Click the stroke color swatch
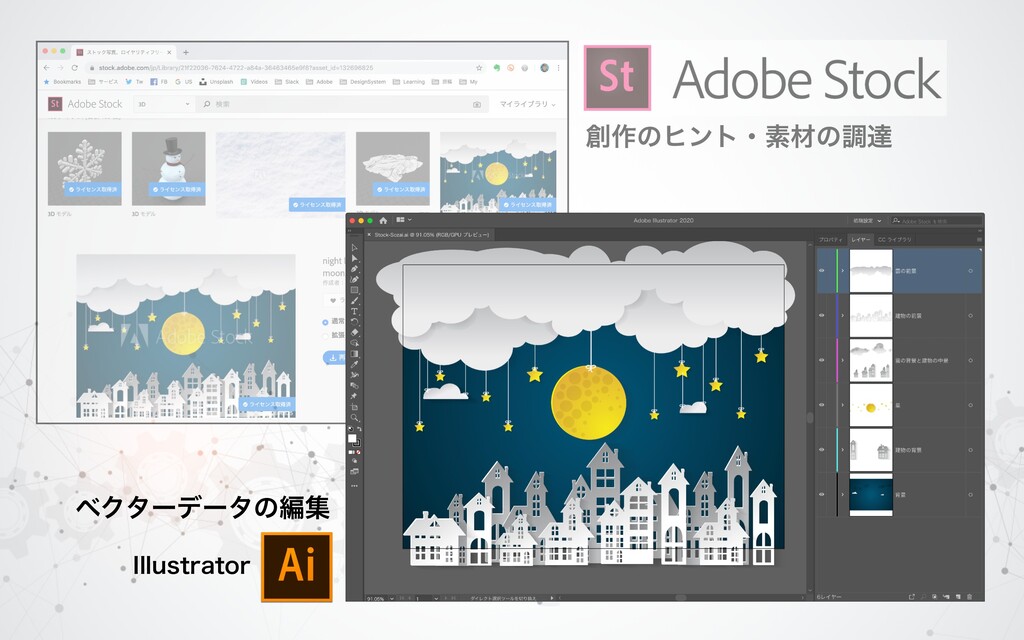The image size is (1024, 640). pyautogui.click(x=357, y=443)
